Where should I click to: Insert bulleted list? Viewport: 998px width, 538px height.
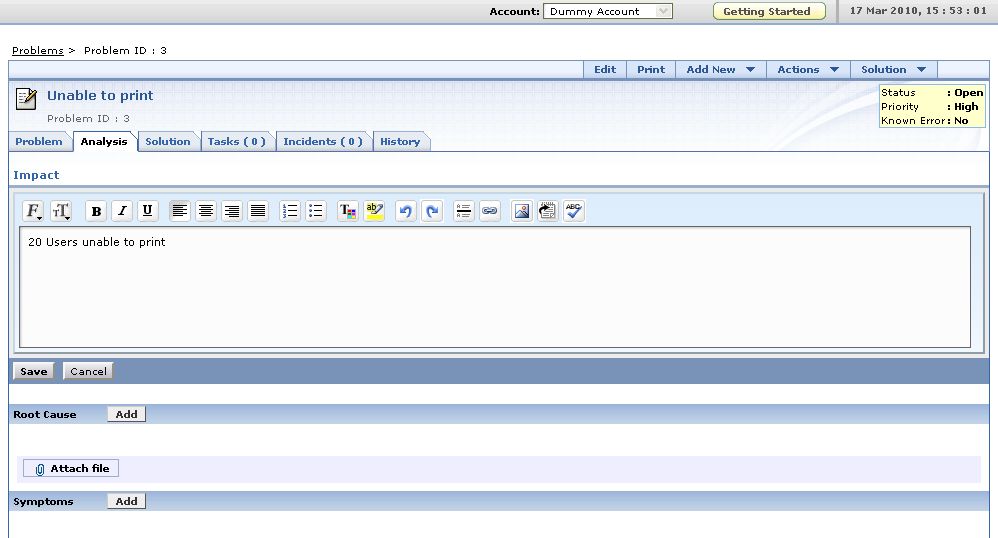[316, 211]
